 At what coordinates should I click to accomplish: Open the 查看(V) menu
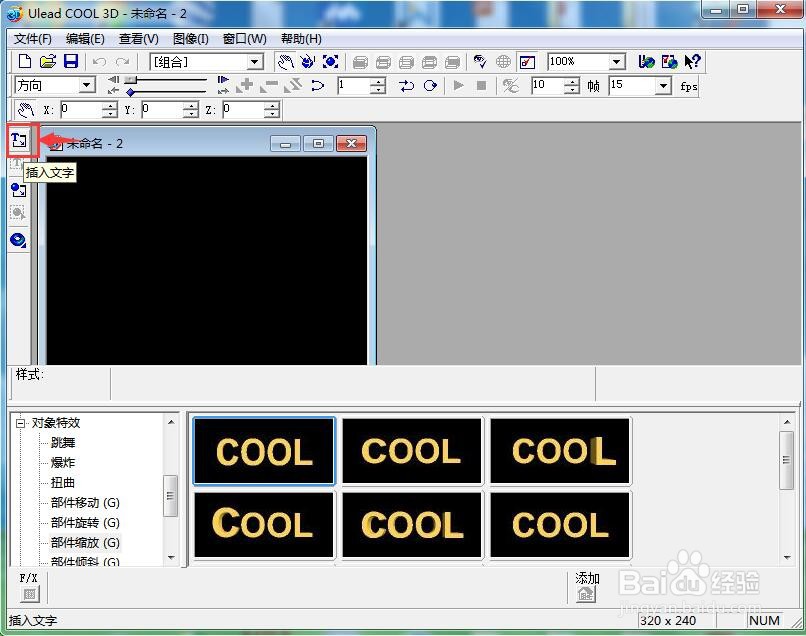[139, 39]
